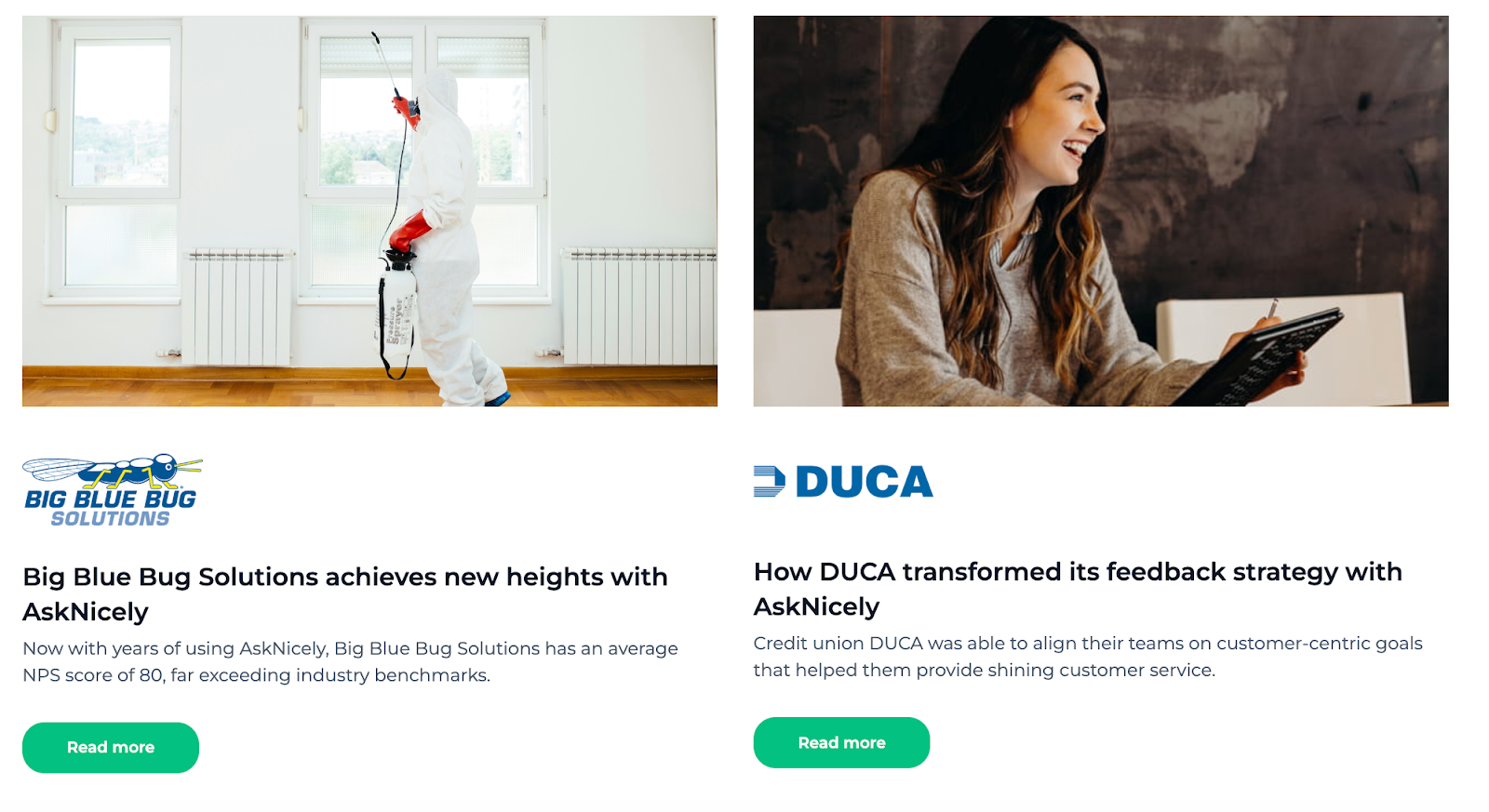
Task: Click the red glove on the worker's hand
Action: click(410, 231)
